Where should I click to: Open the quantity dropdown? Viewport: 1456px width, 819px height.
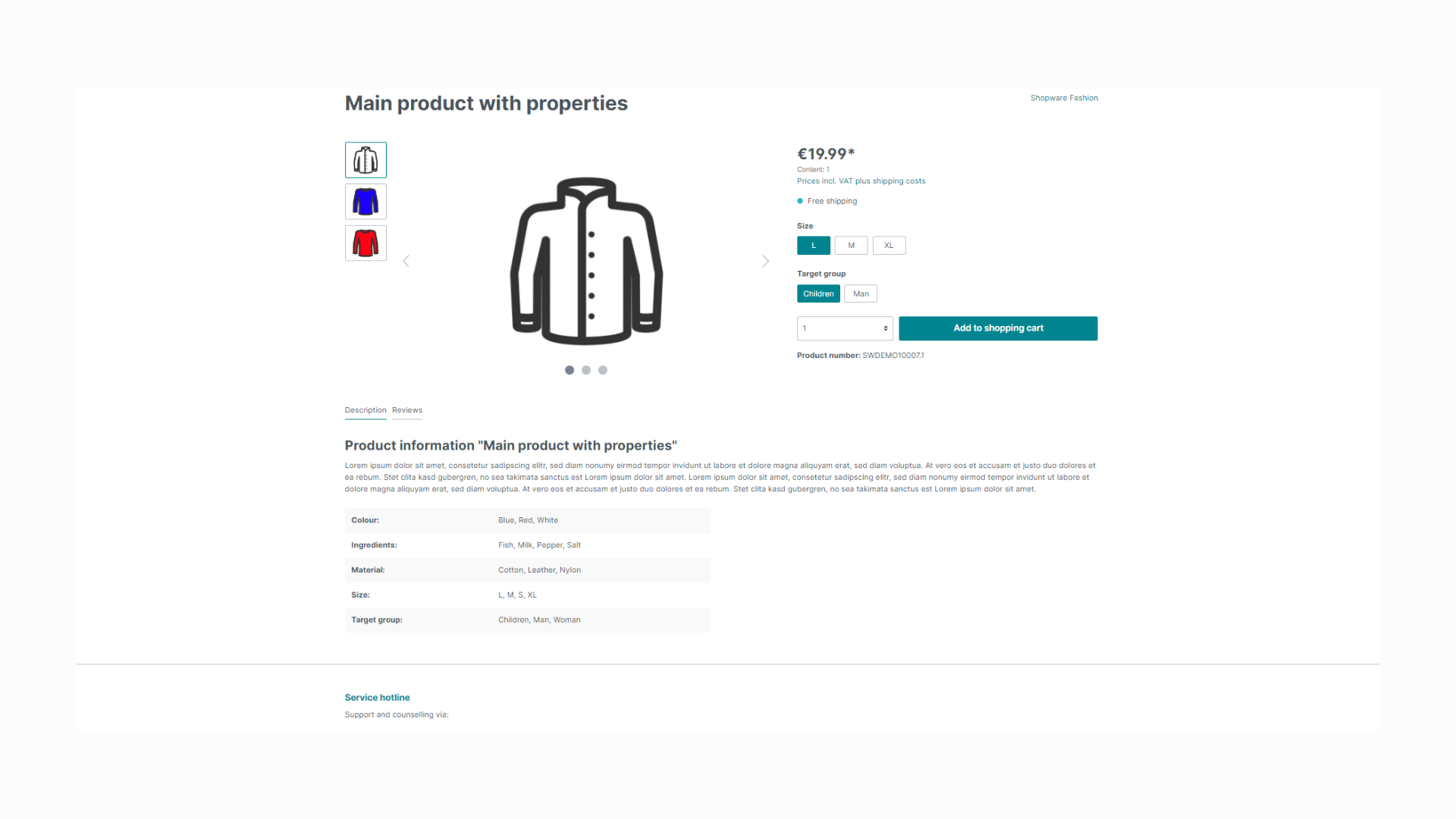pos(845,328)
